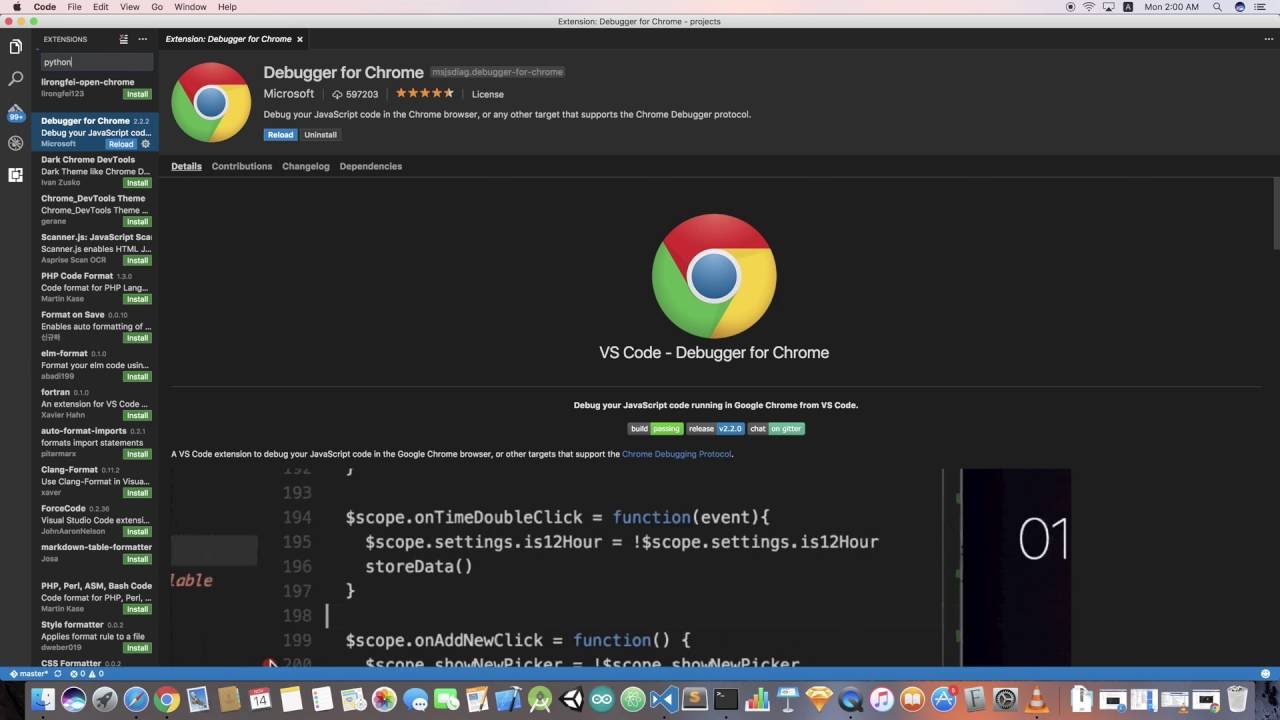Click the five-star rating

pyautogui.click(x=425, y=93)
